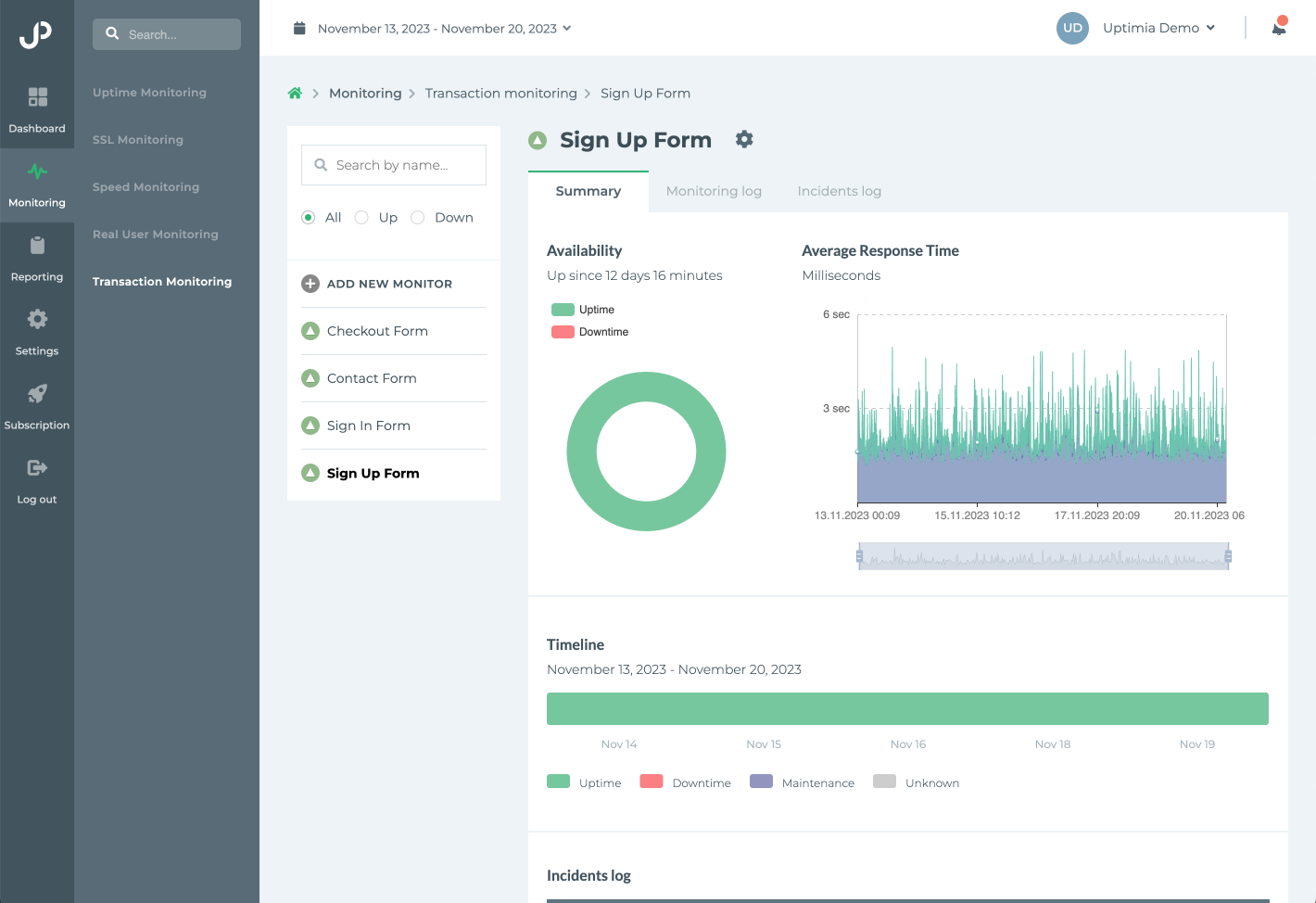Switch to the Monitoring log tab

click(x=714, y=191)
